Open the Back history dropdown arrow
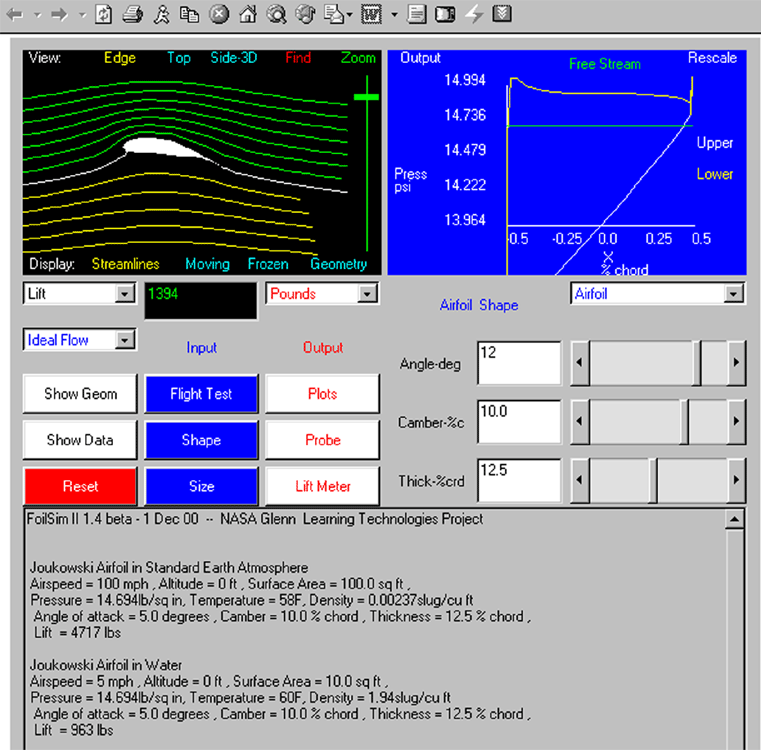Viewport: 761px width, 750px height. pyautogui.click(x=37, y=15)
